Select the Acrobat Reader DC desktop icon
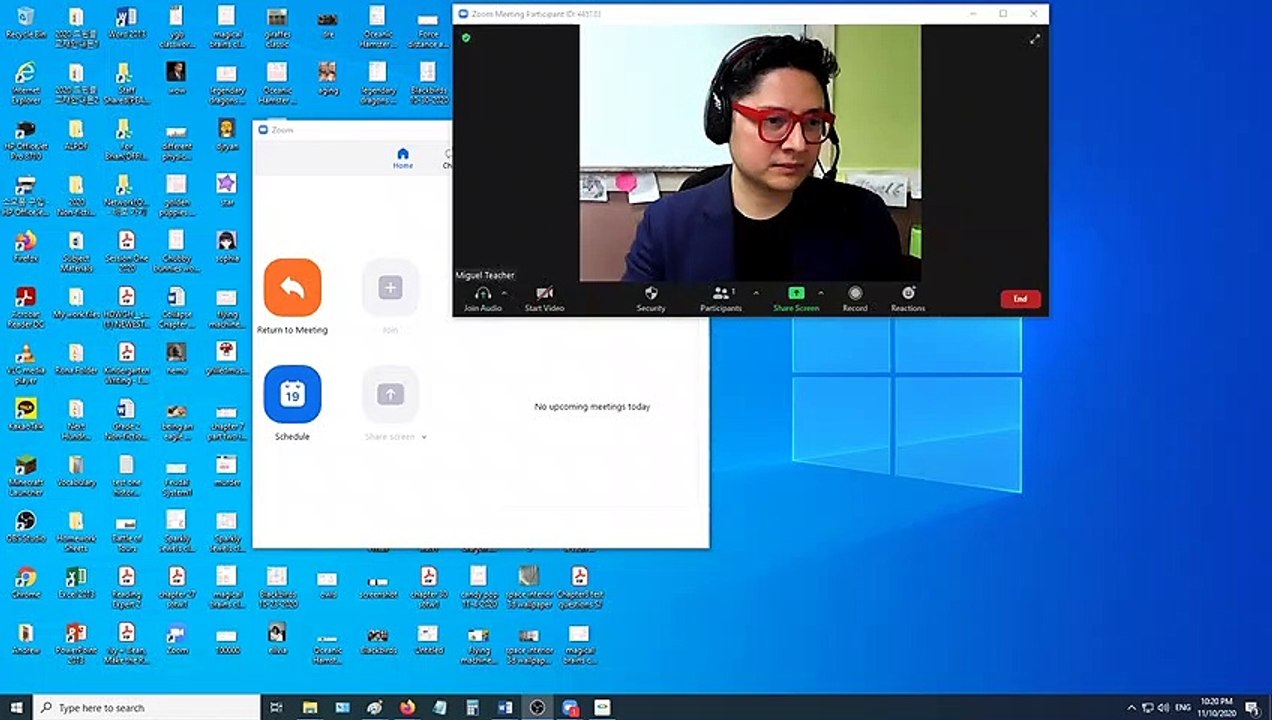The height and width of the screenshot is (720, 1272). (x=26, y=306)
